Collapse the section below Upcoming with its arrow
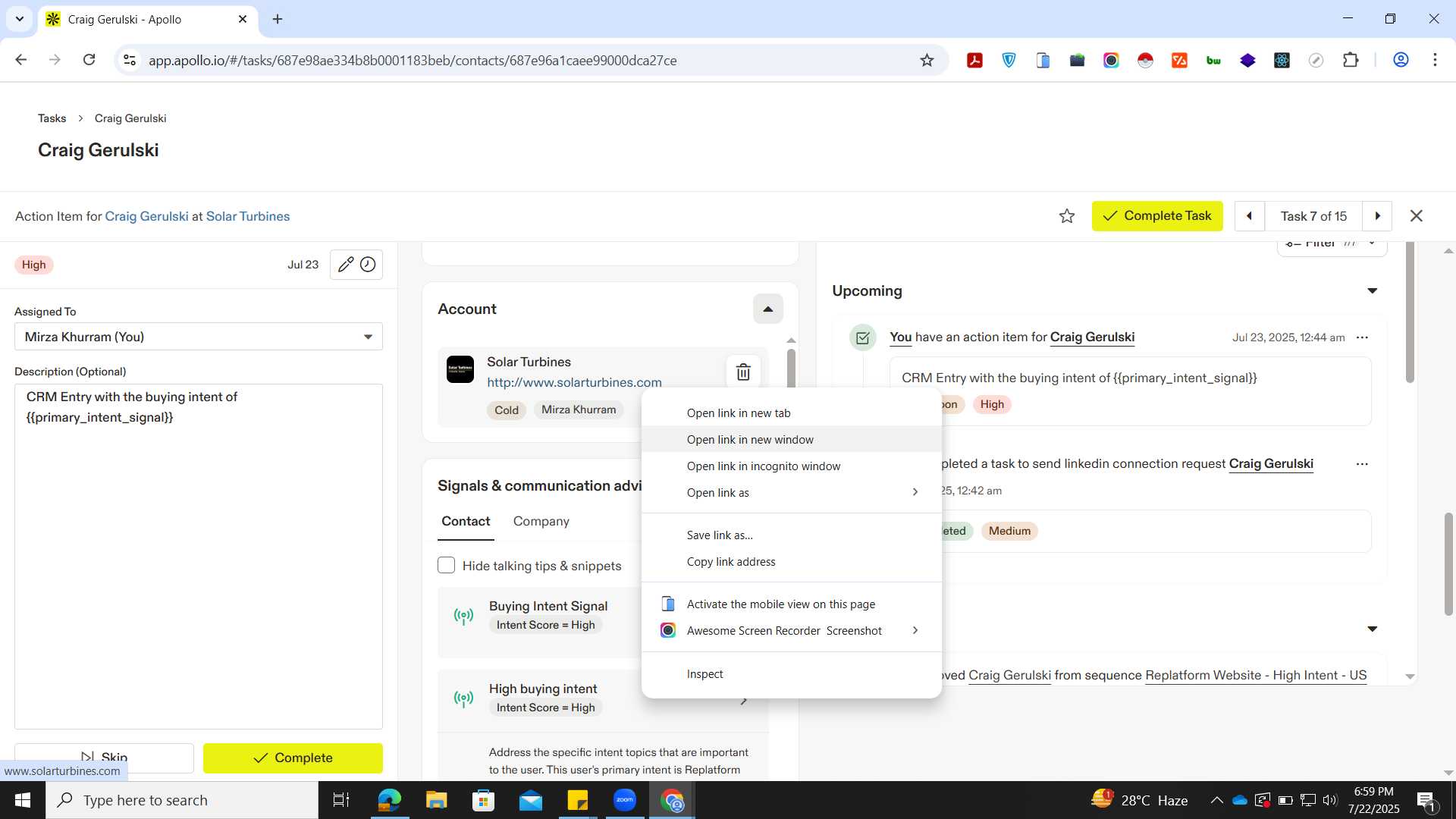The width and height of the screenshot is (1456, 819). tap(1372, 629)
